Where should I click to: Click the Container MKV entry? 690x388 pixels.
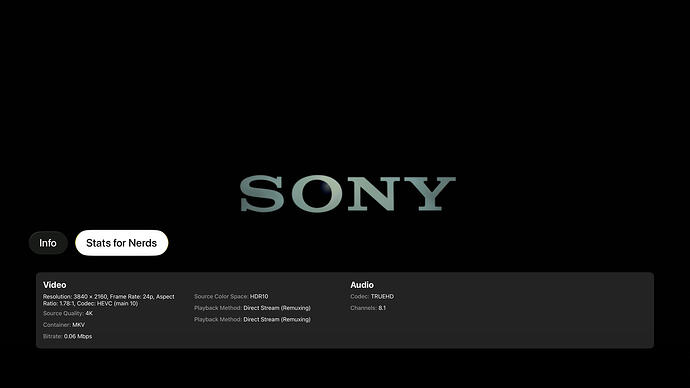point(64,325)
